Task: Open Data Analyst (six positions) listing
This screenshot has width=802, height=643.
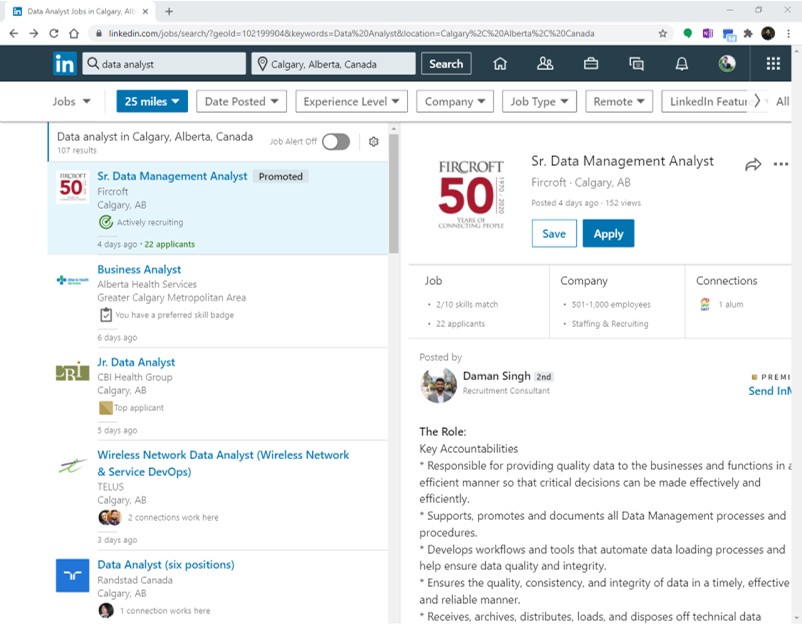Action: [166, 565]
